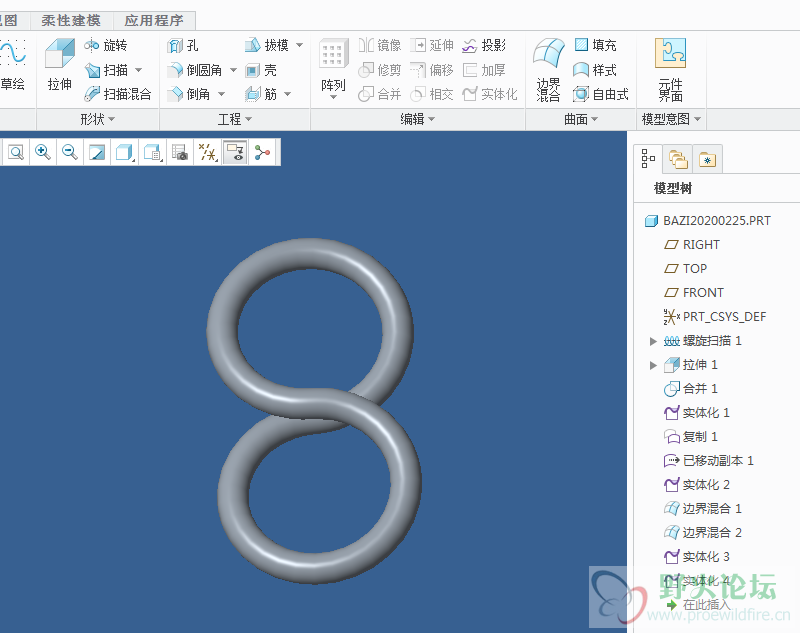Select PRT_CSYS_DEF coordinate system

point(714,317)
